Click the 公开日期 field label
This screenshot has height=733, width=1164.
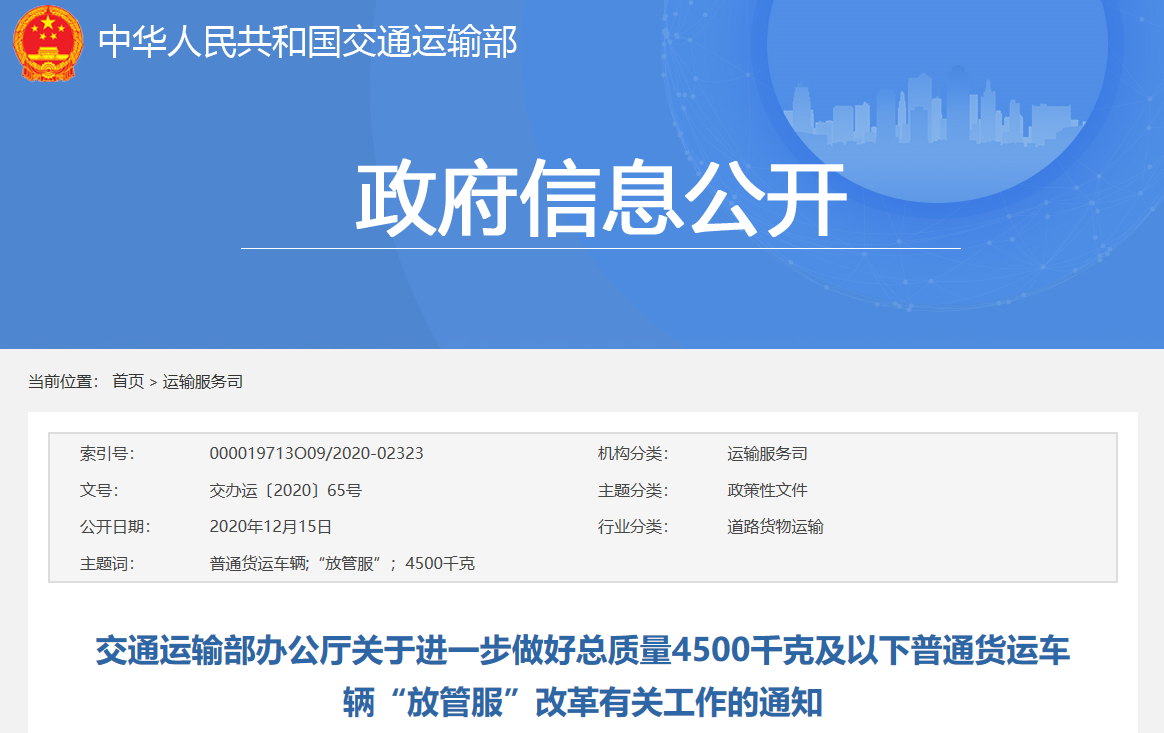pyautogui.click(x=114, y=526)
